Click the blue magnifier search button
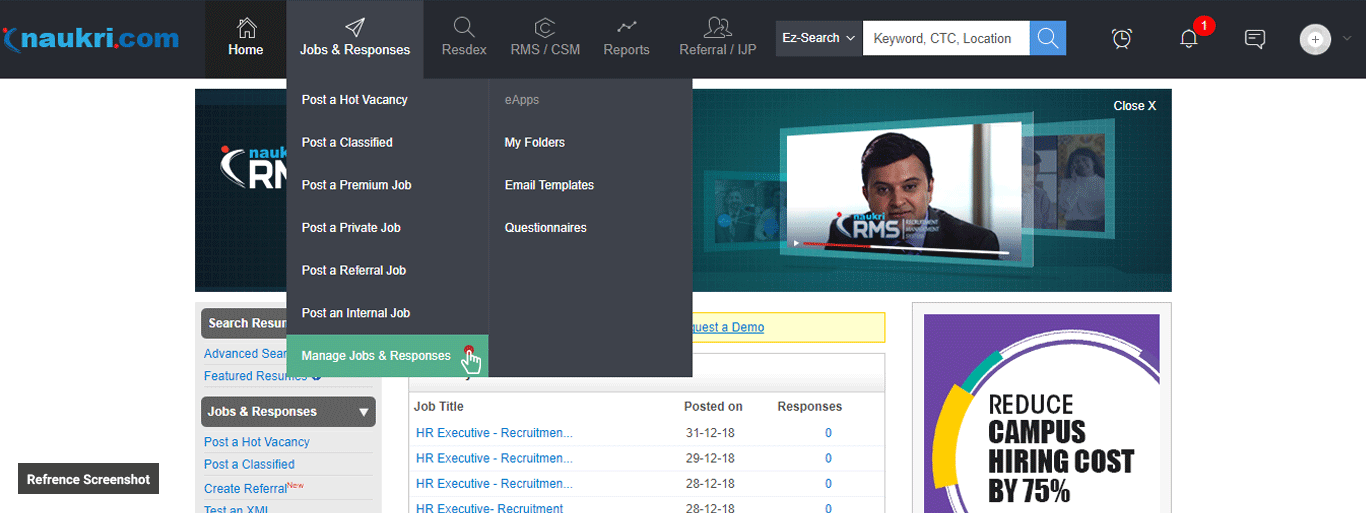The height and width of the screenshot is (513, 1366). (x=1047, y=38)
